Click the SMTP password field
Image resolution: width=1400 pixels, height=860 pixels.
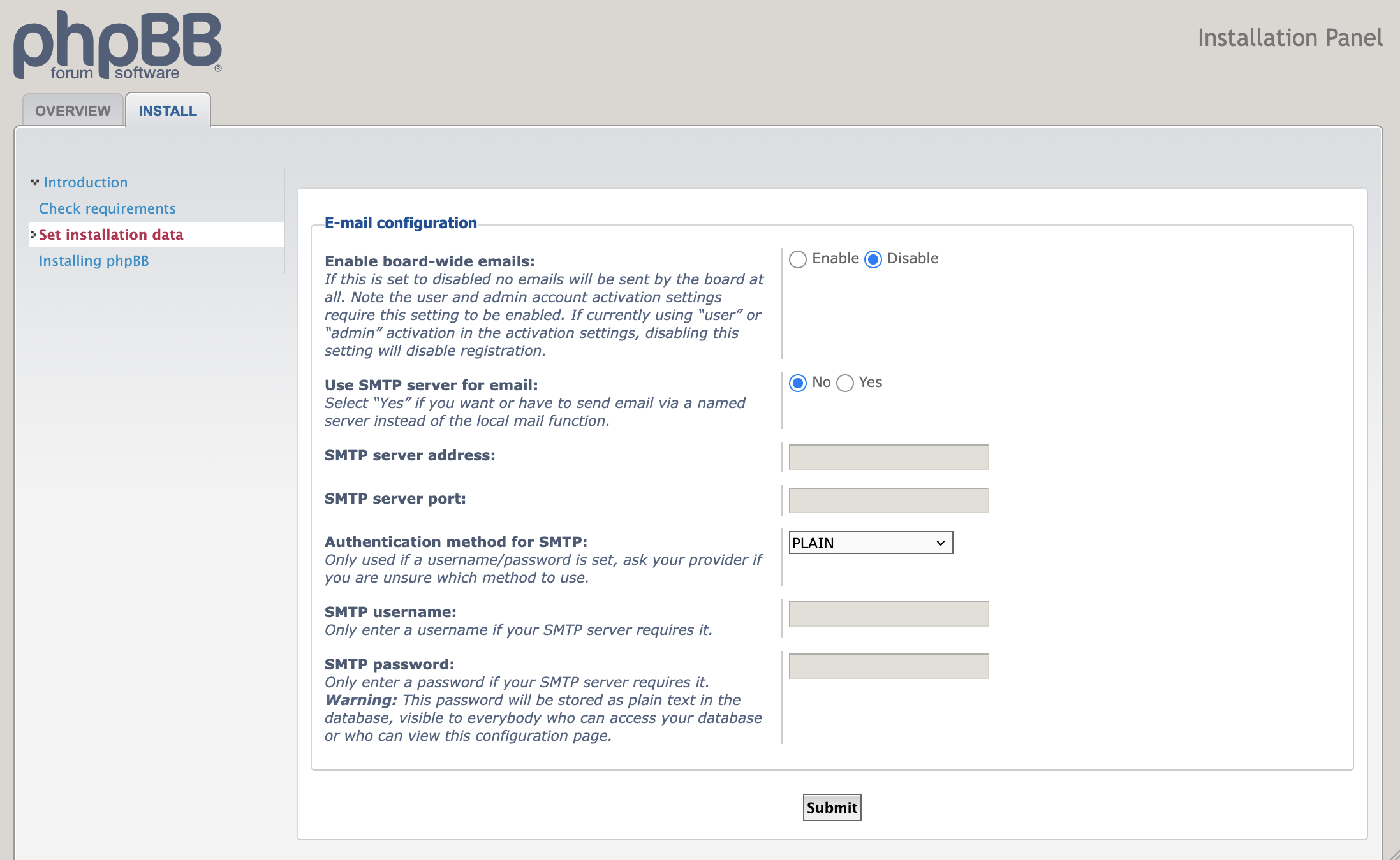(888, 665)
